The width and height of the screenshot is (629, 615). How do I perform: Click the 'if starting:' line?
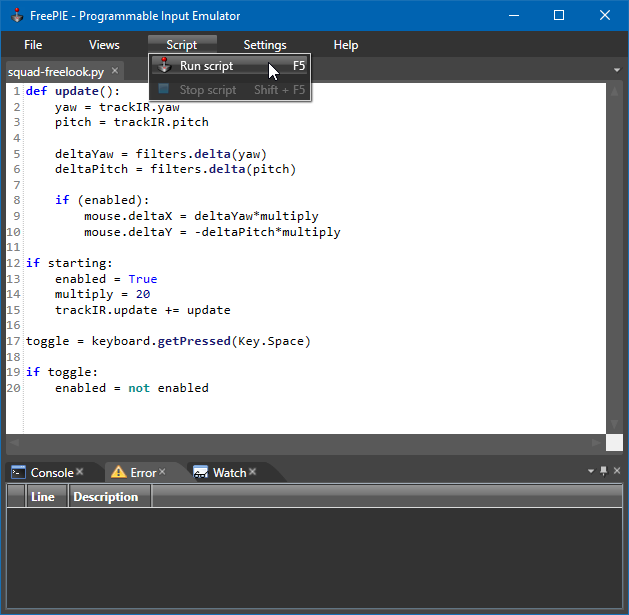69,263
